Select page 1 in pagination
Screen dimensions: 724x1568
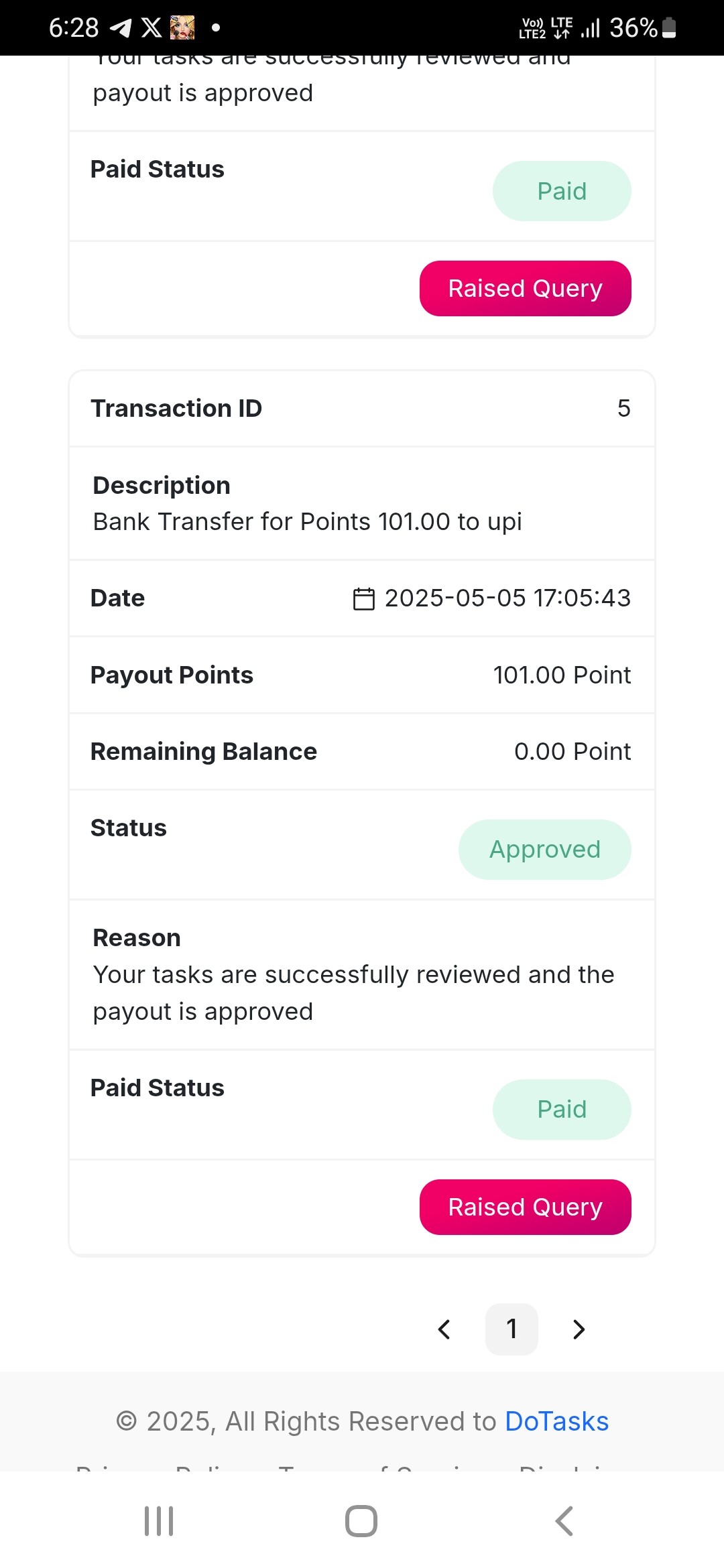511,1329
